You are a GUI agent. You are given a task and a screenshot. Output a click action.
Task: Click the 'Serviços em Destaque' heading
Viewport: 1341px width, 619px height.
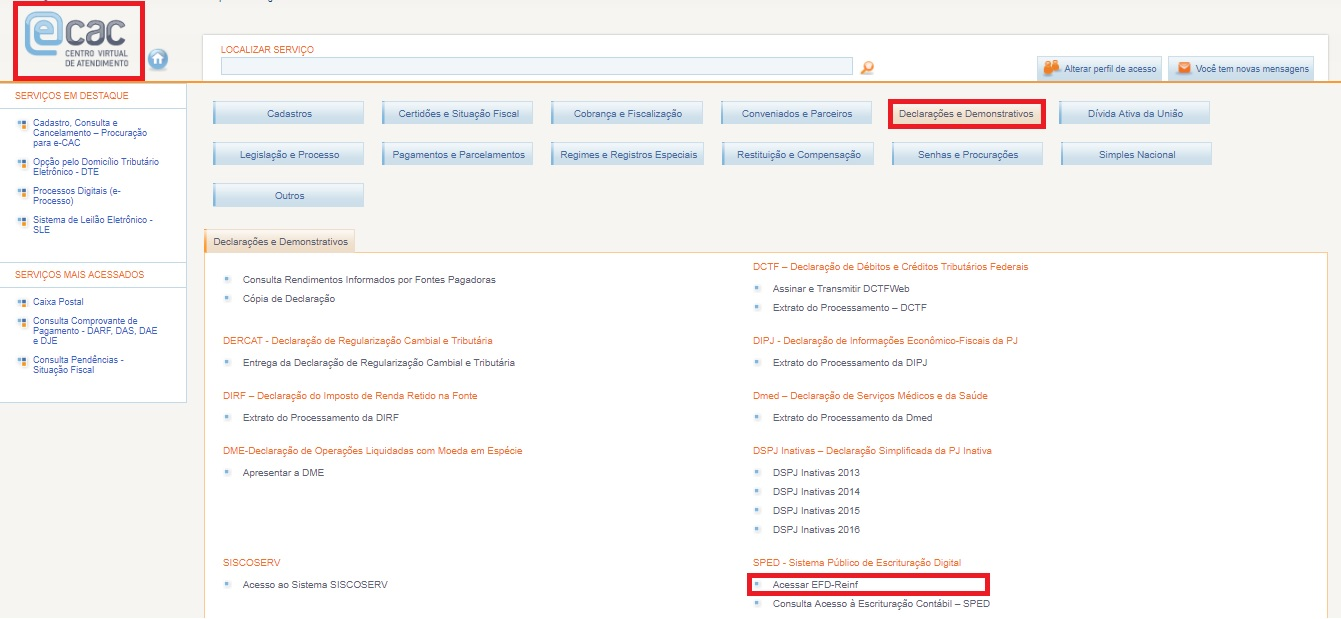(72, 96)
